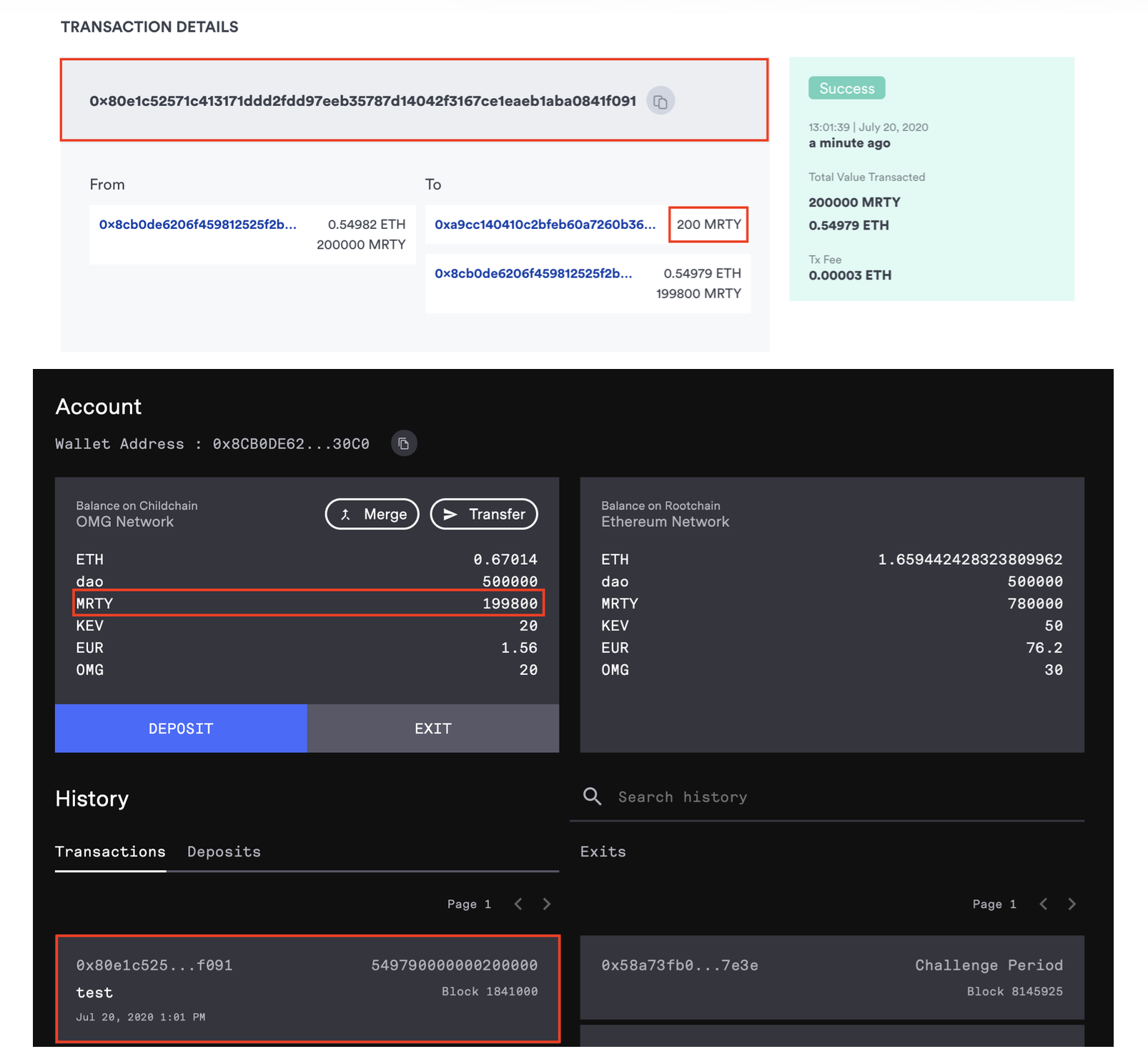Click the TRANSACTION DETAILS heading
Viewport: 1148px width, 1064px height.
149,27
